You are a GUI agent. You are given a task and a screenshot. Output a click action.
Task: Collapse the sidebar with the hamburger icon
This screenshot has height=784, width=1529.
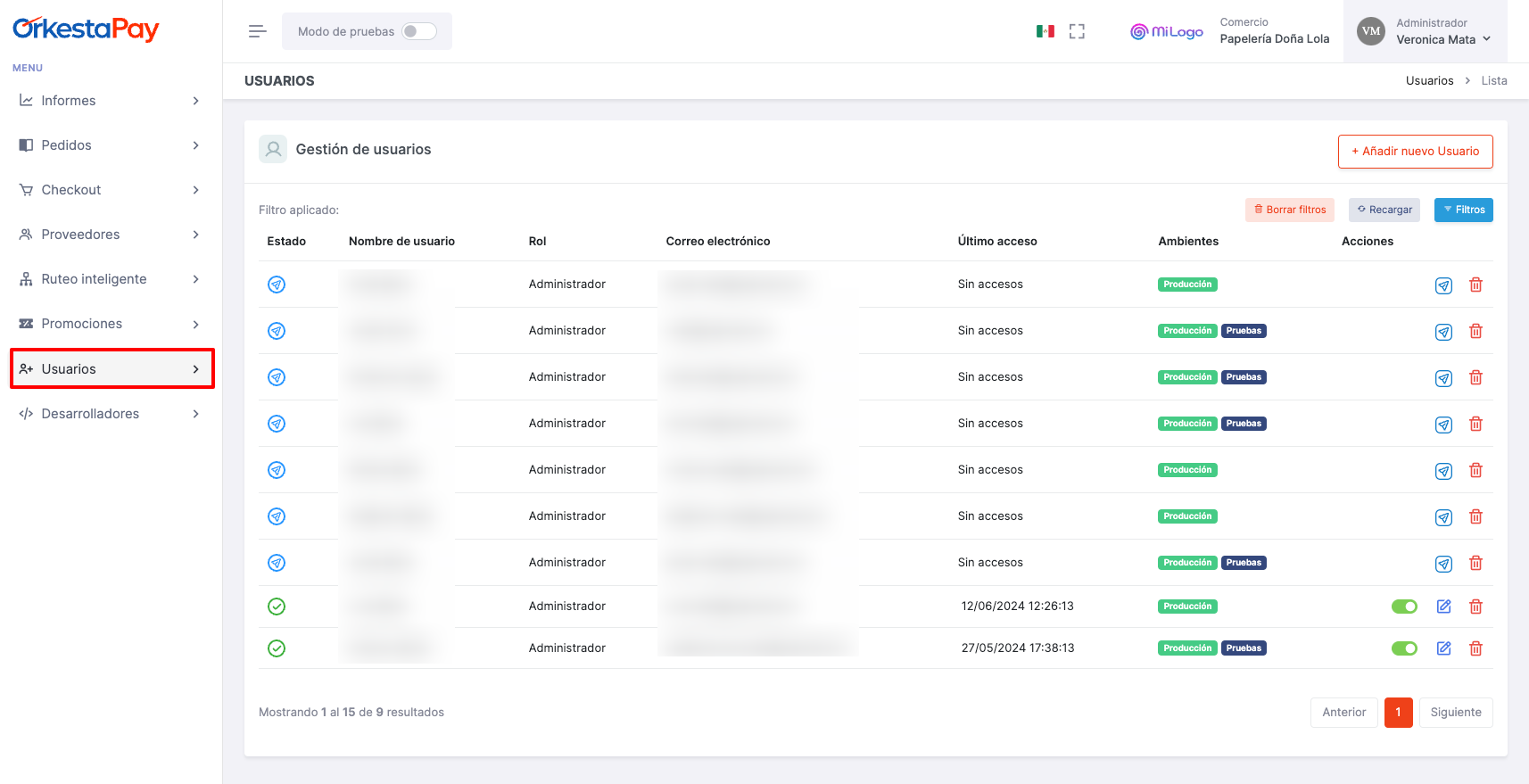click(257, 31)
